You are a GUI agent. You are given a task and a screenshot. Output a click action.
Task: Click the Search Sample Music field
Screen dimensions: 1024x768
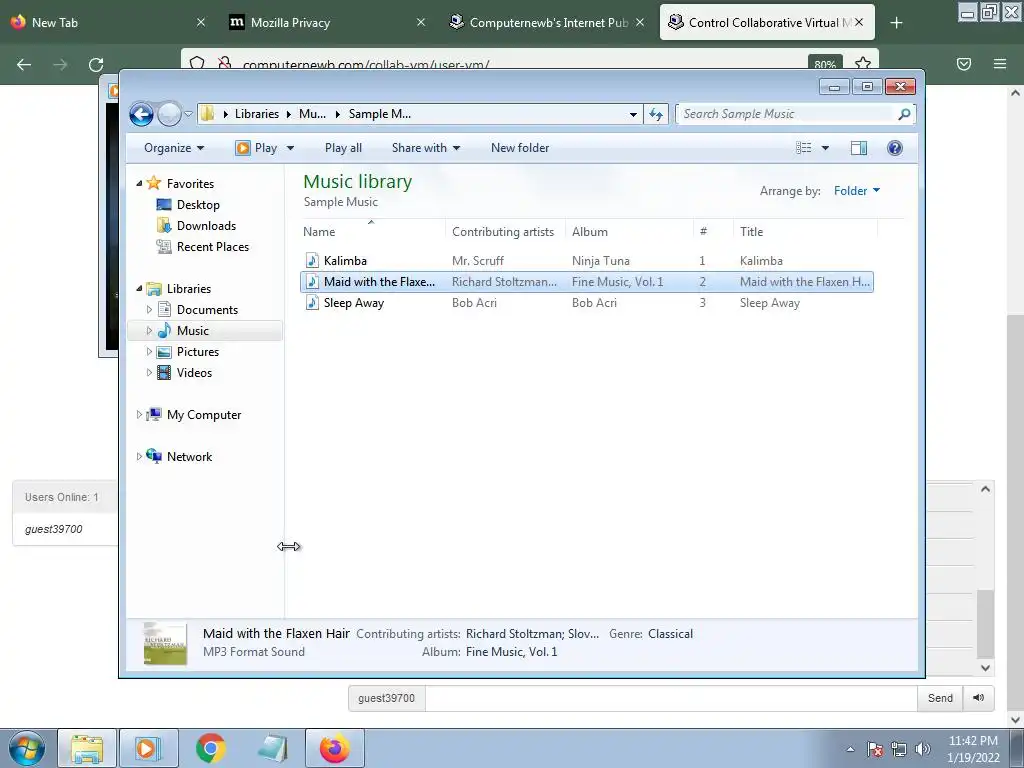(786, 114)
